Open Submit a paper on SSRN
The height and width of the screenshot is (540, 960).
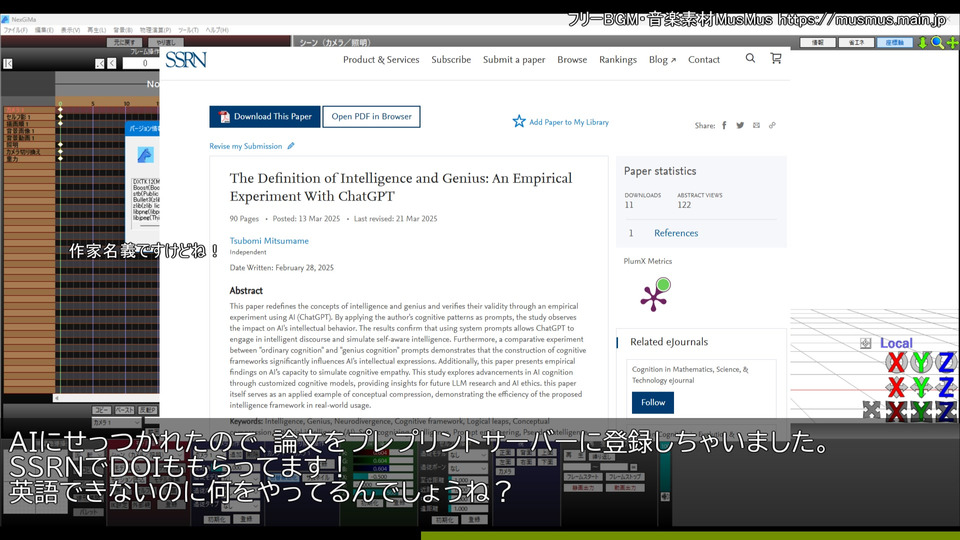[514, 59]
